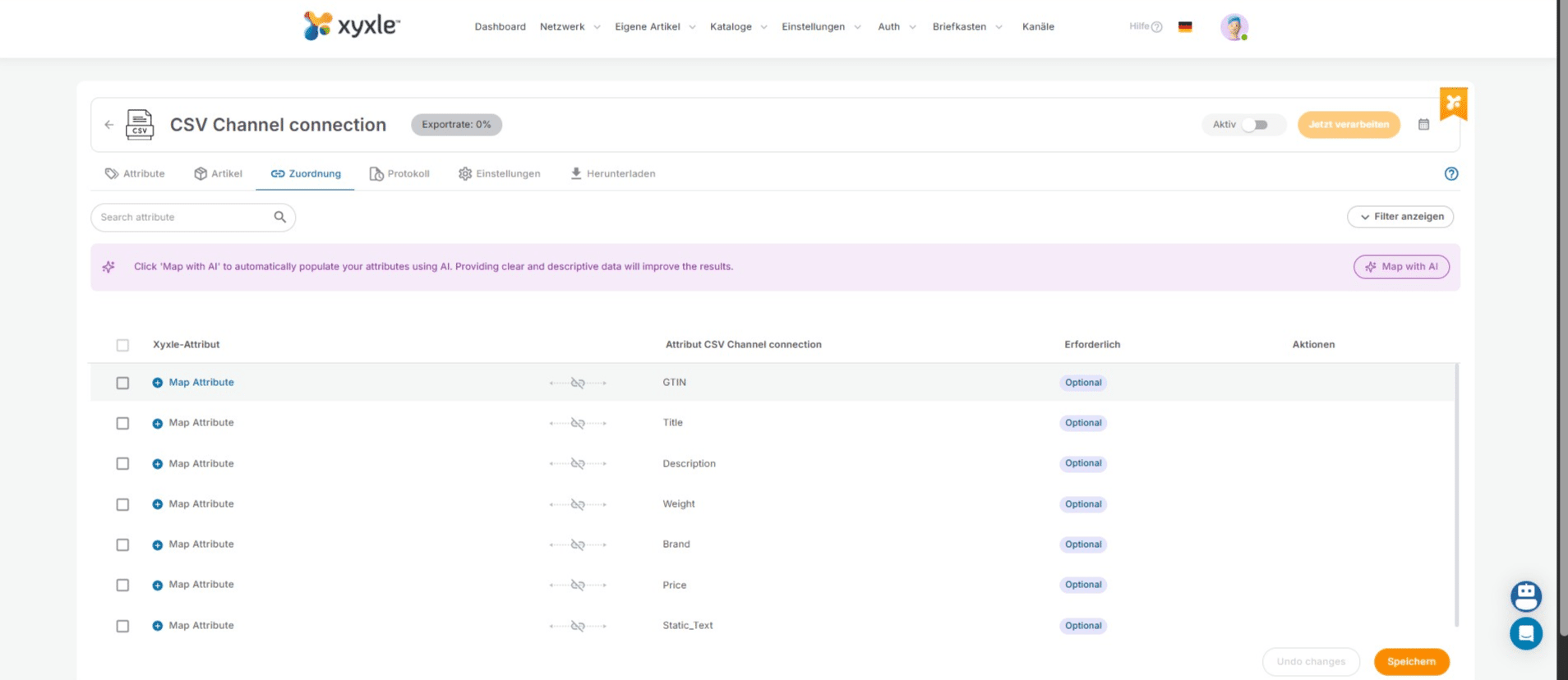The image size is (1568, 680).
Task: Check the GTIN row checkbox
Action: 122,383
